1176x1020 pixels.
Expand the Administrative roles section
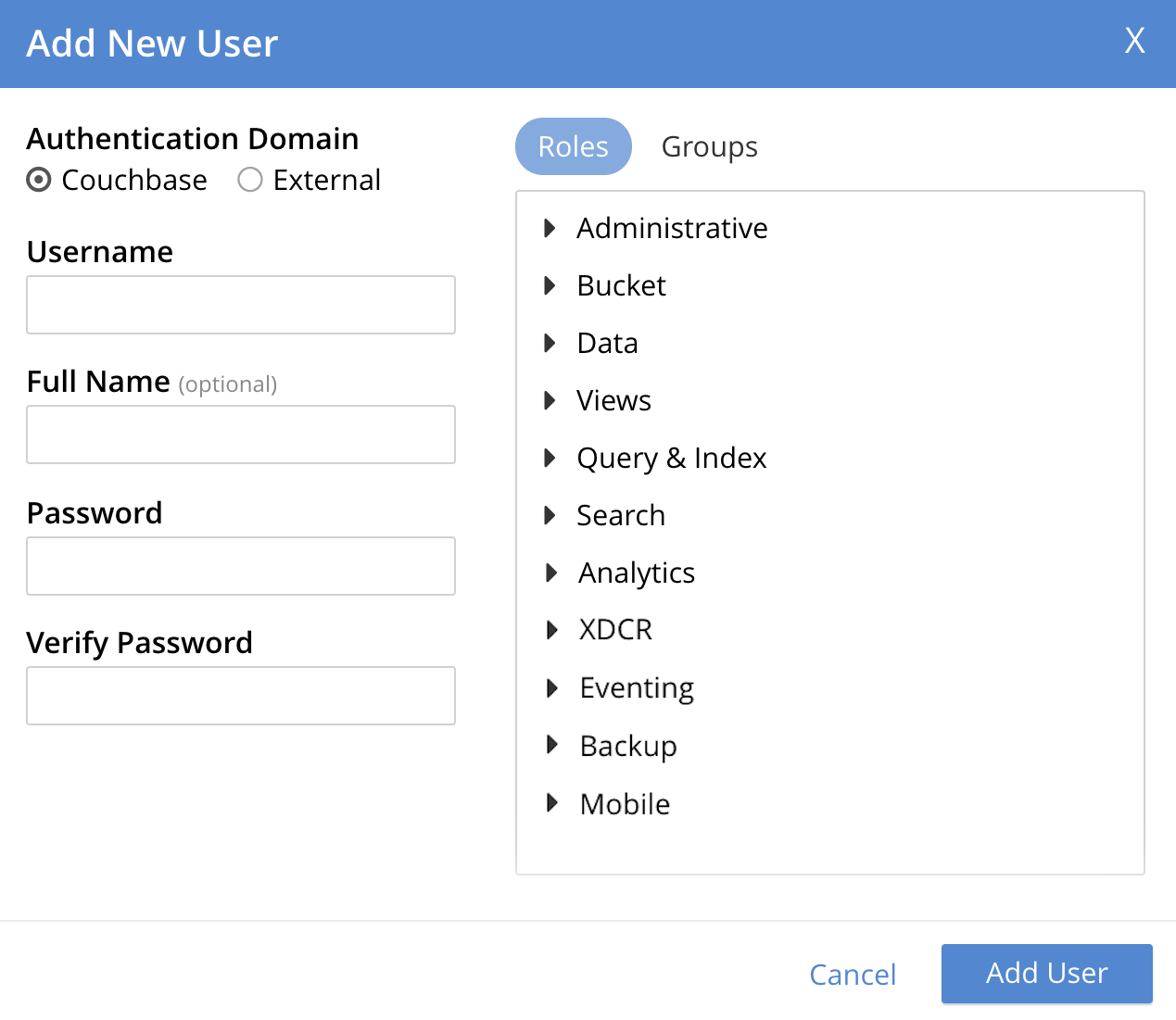[x=550, y=228]
